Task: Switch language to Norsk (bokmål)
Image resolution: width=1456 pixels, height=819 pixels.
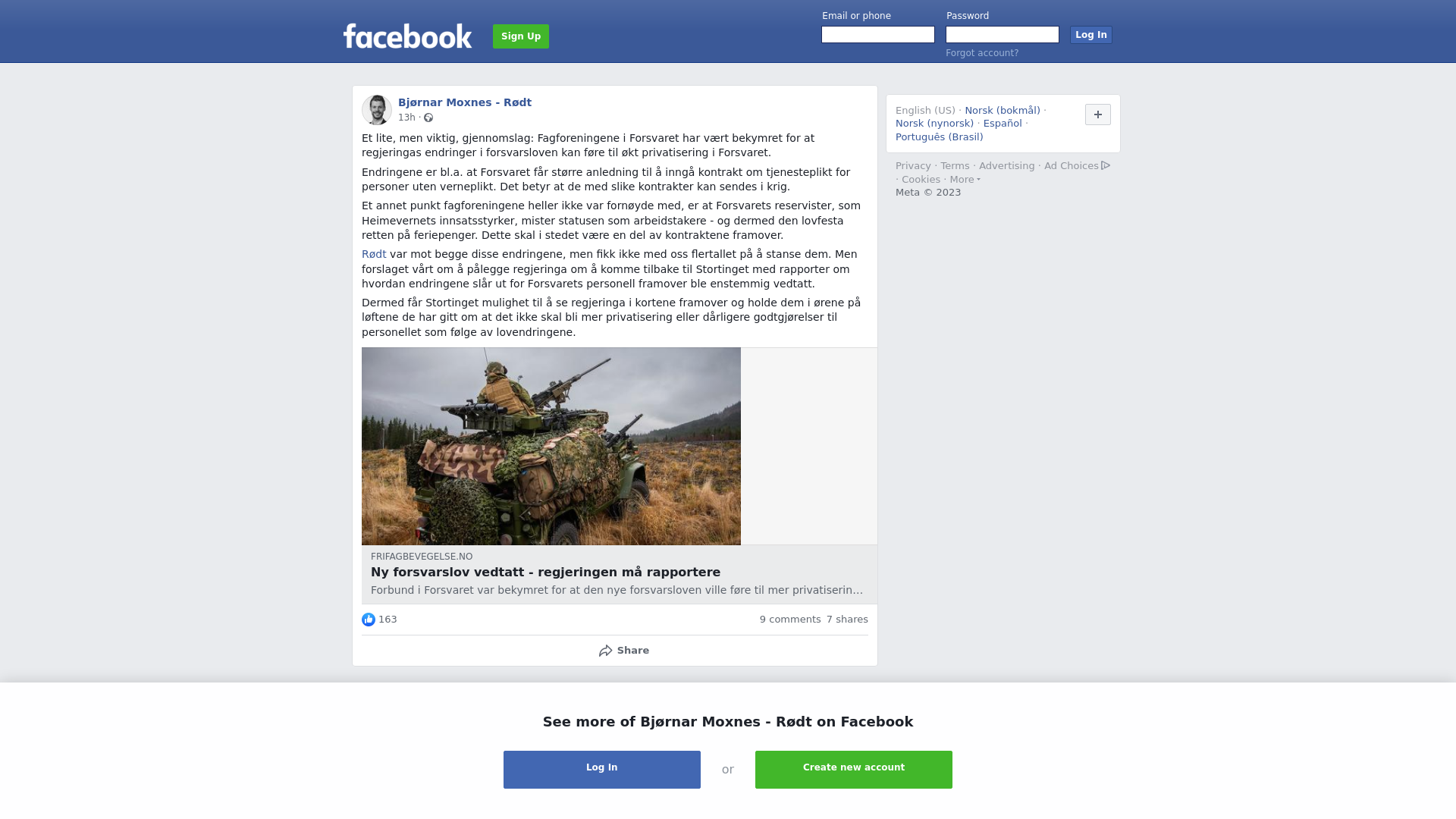Action: tap(1003, 111)
